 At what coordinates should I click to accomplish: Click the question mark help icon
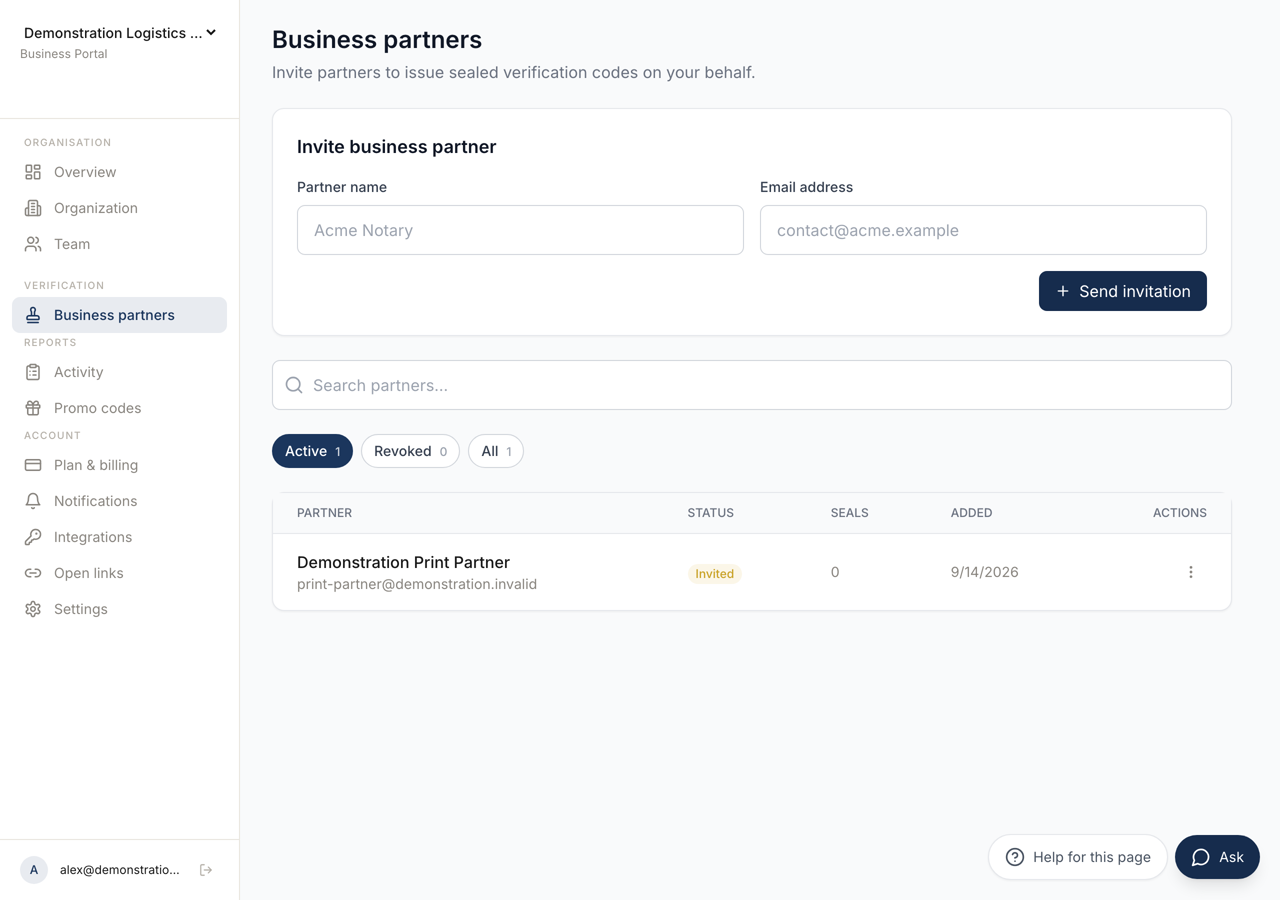(1015, 857)
